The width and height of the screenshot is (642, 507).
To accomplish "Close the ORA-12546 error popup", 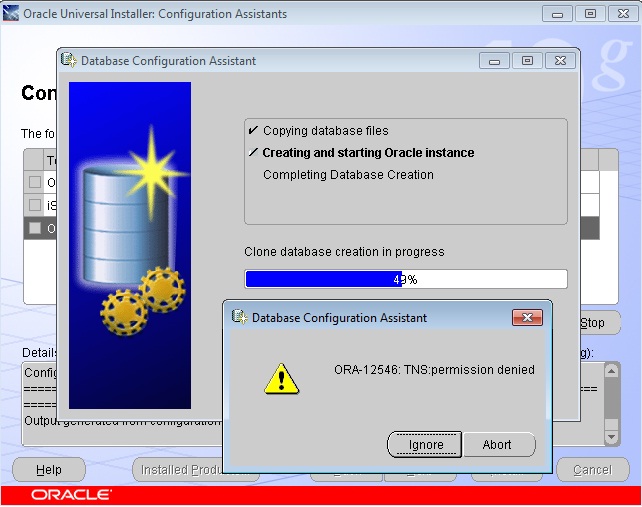I will pyautogui.click(x=526, y=317).
